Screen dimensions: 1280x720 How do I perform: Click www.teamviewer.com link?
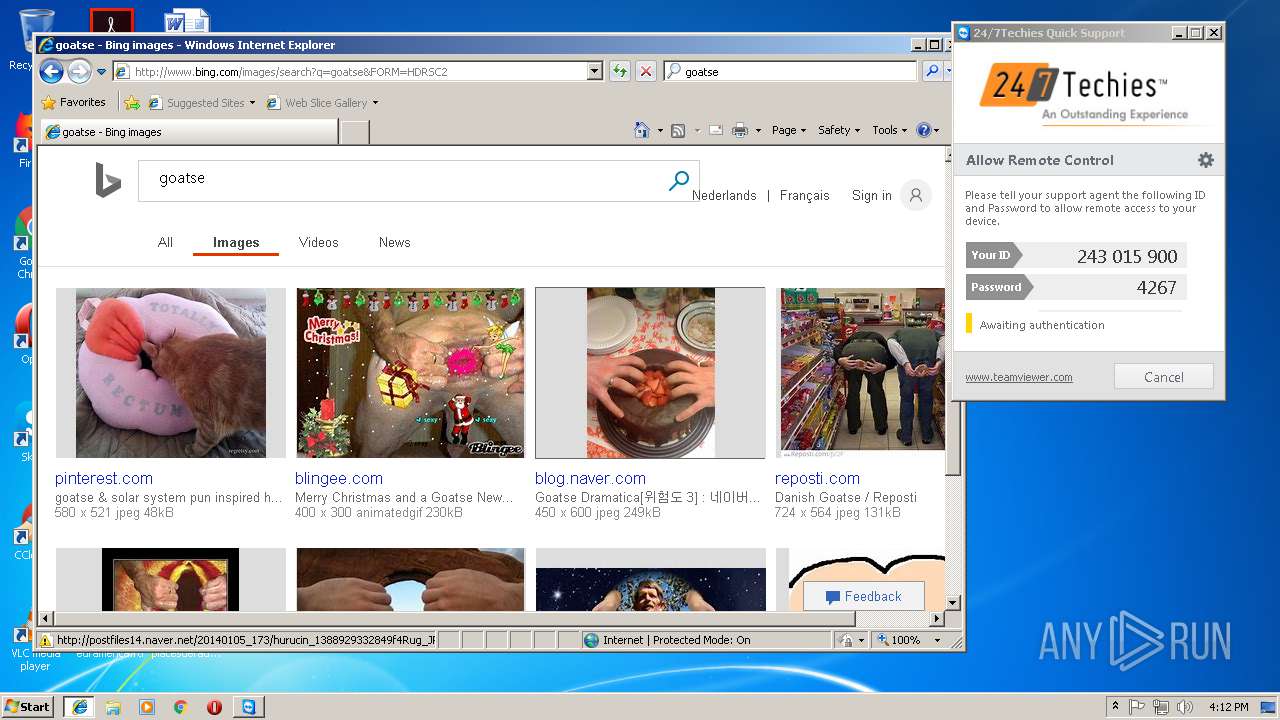pyautogui.click(x=1018, y=377)
